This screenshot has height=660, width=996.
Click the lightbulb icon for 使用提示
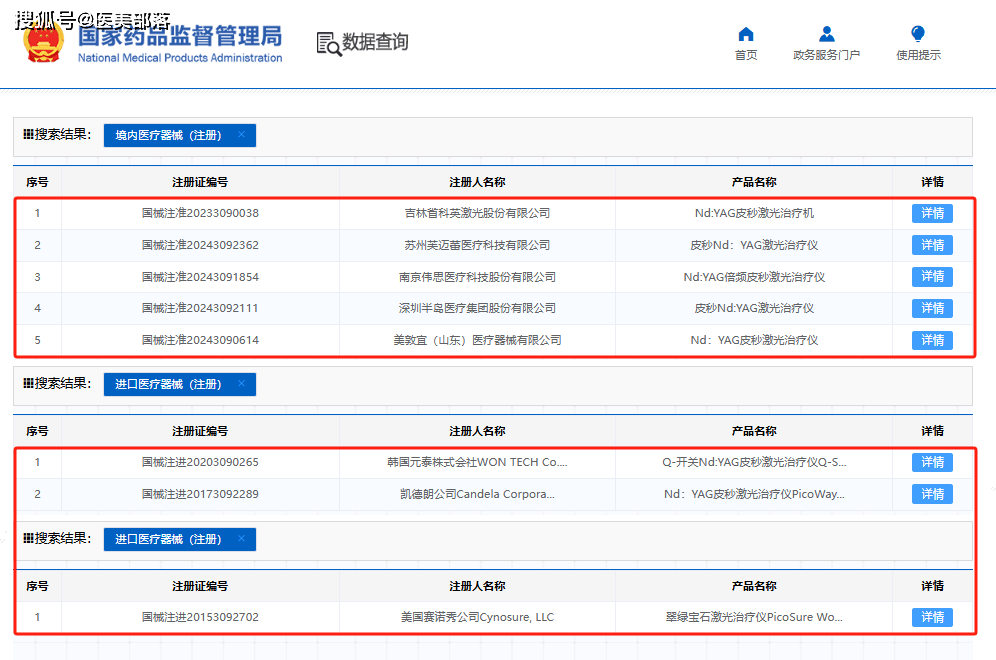point(918,33)
